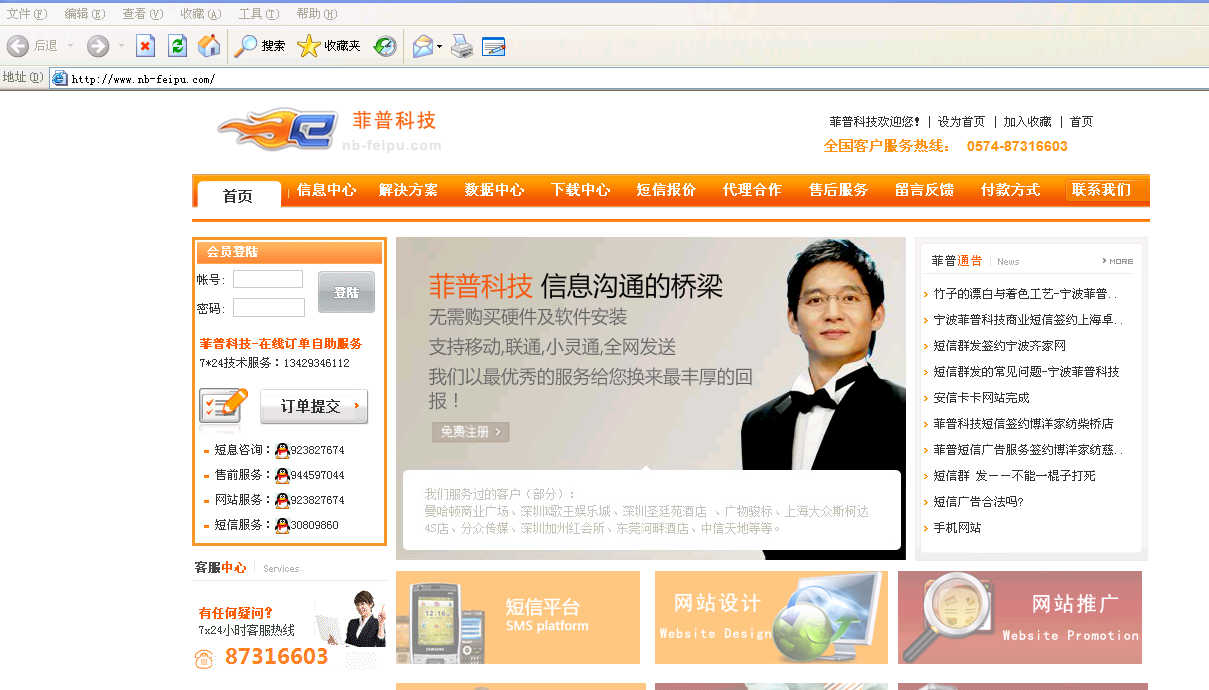Image resolution: width=1209 pixels, height=690 pixels.
Task: Click the QQ penguin icon beside 售前服务
Action: tap(282, 475)
